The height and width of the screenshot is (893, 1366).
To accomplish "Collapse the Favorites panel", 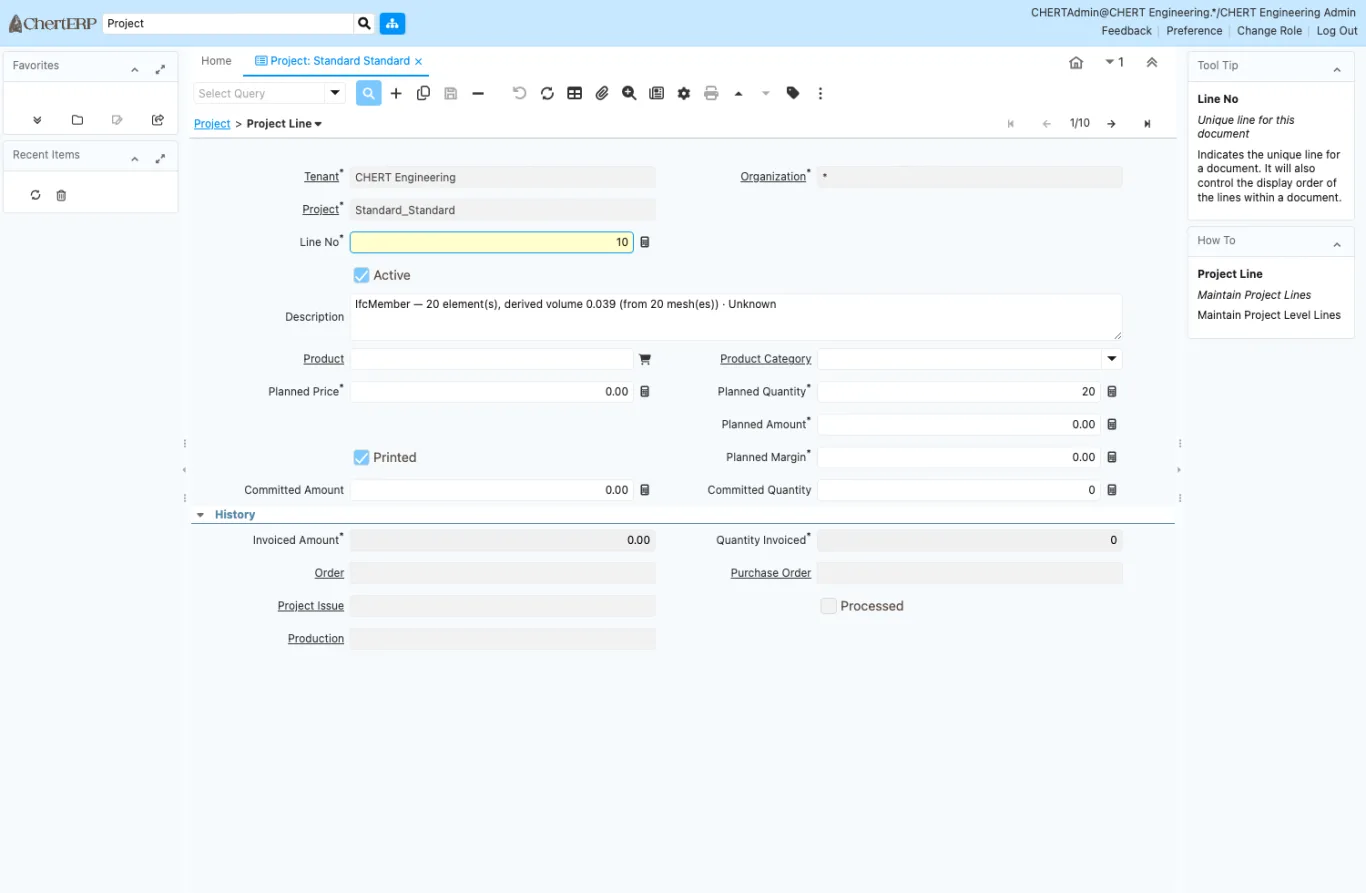I will pyautogui.click(x=135, y=70).
